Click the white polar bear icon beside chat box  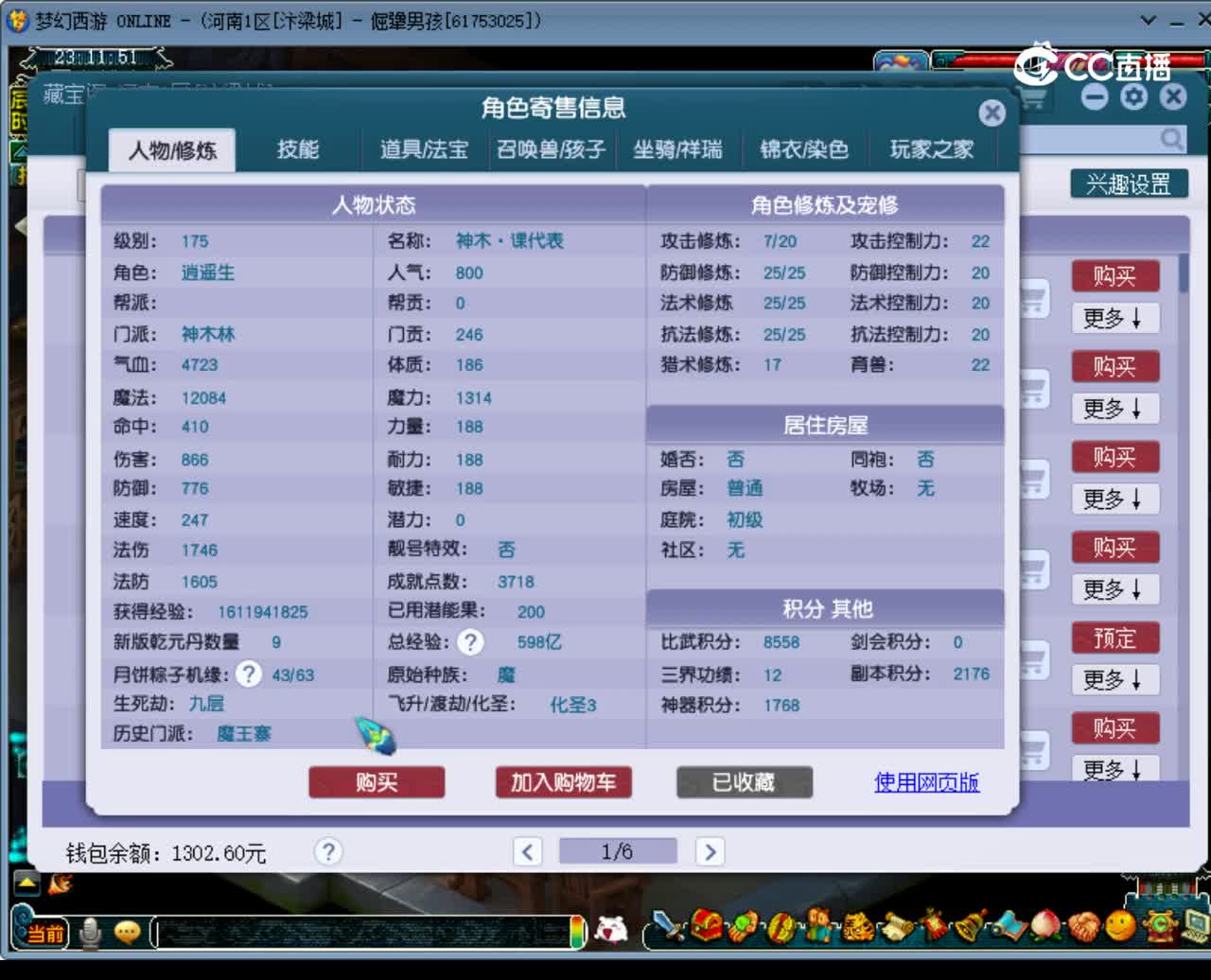pos(611,930)
